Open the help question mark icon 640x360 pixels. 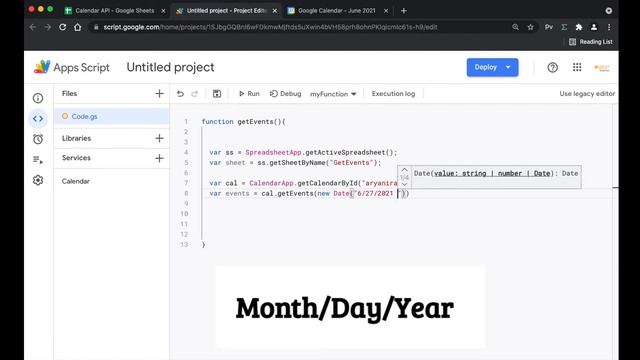[552, 67]
